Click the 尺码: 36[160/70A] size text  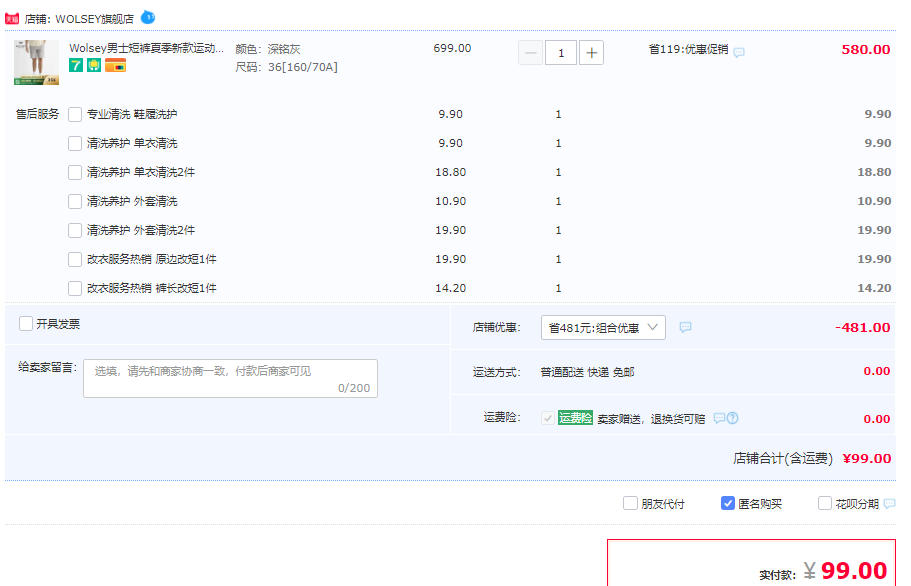pos(286,67)
